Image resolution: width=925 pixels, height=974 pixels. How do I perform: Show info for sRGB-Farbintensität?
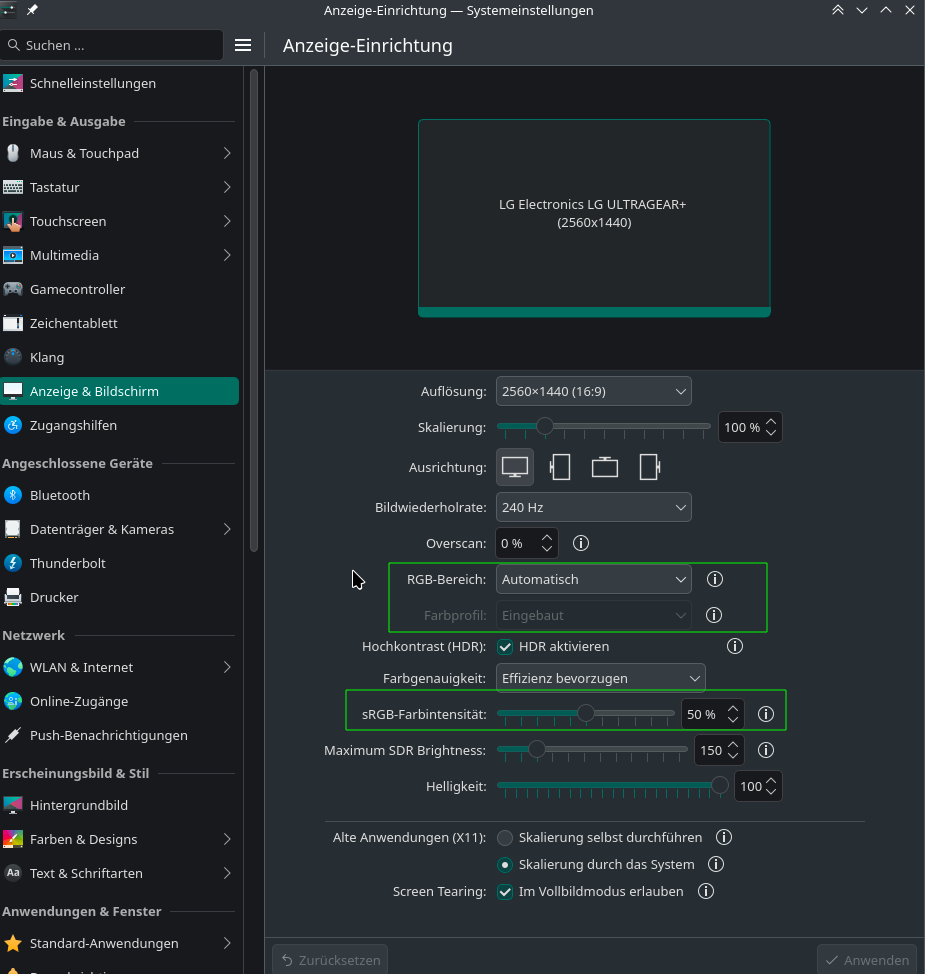pyautogui.click(x=766, y=714)
